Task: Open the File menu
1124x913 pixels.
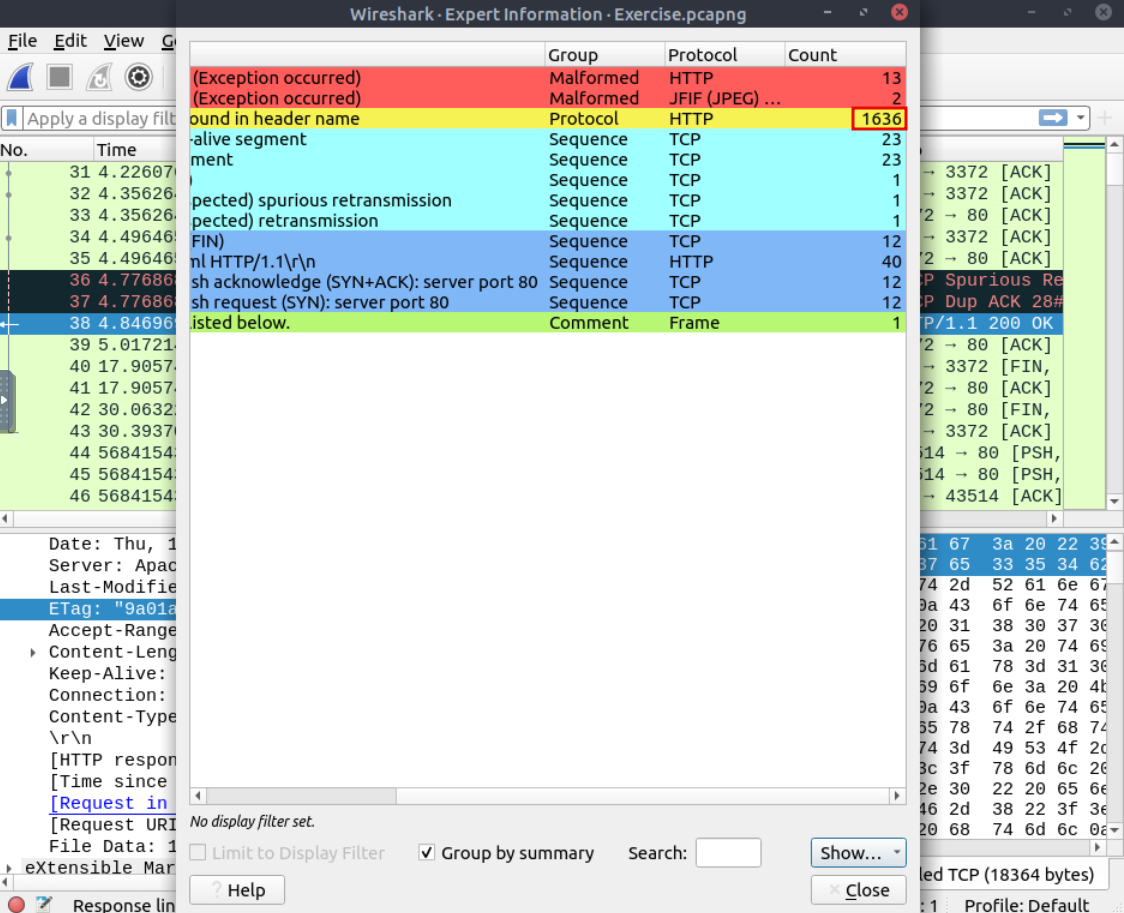Action: 22,41
